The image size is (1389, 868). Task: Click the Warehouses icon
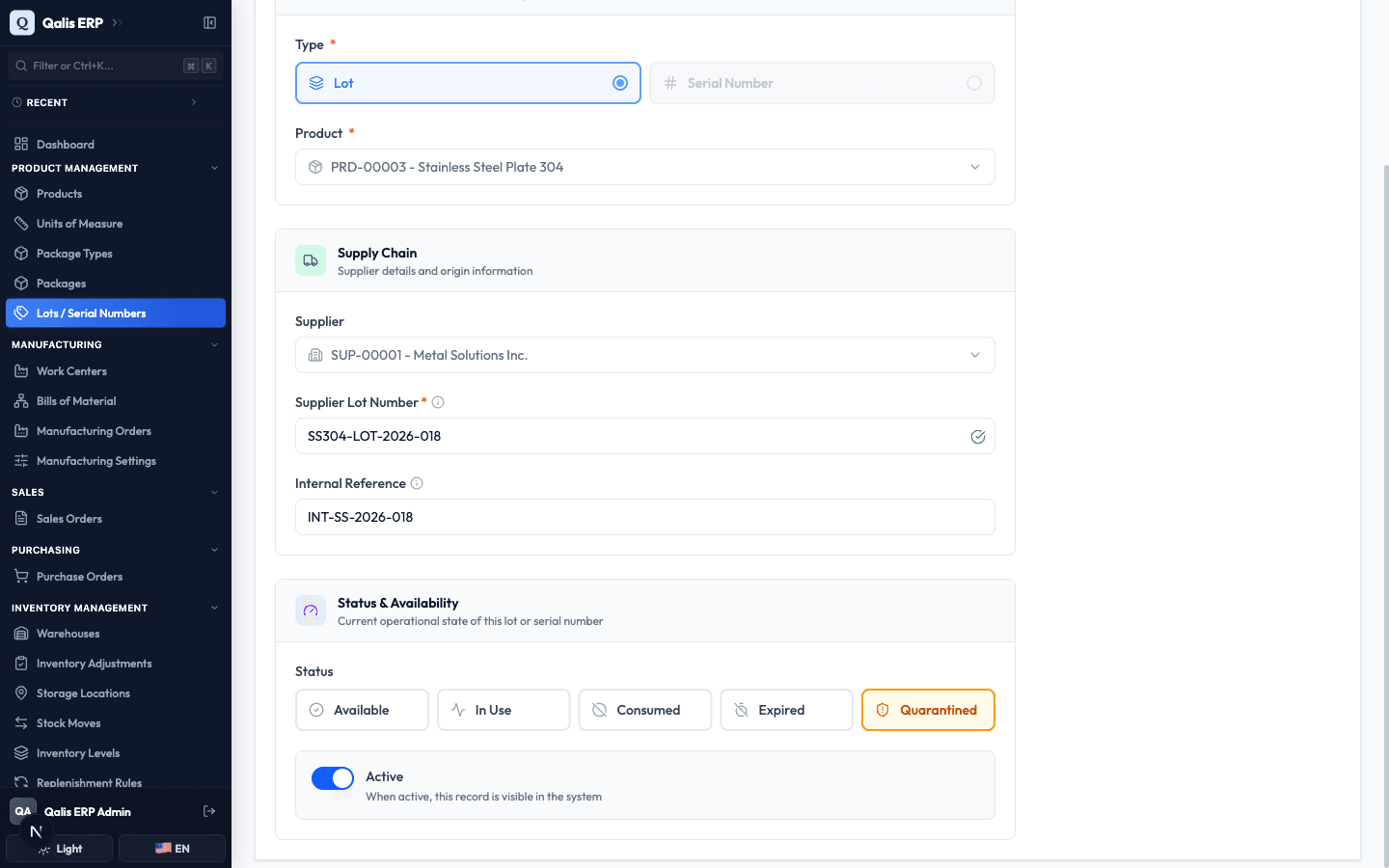tap(21, 633)
